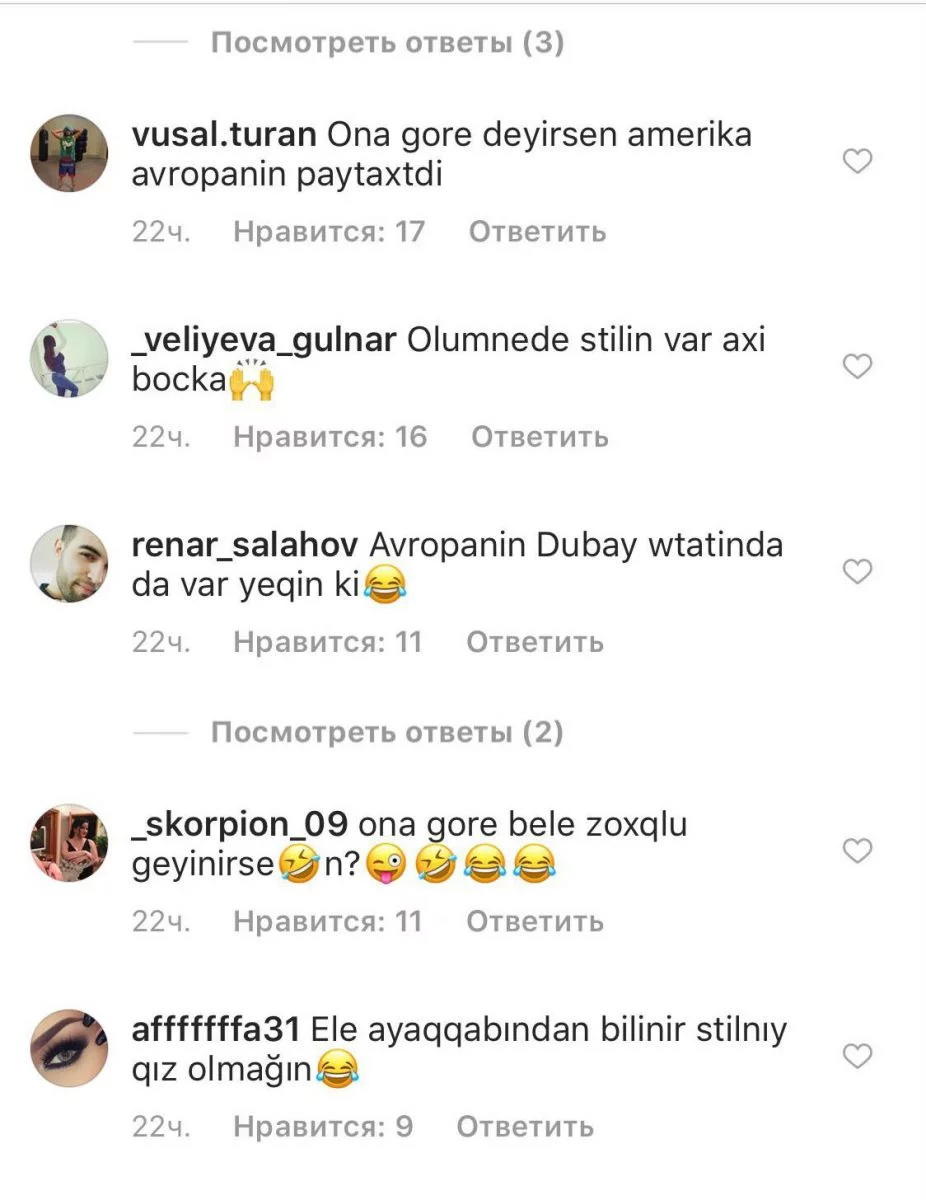Open vusal.turan's profile picture
Viewport: 926px width, 1200px height.
tap(69, 153)
